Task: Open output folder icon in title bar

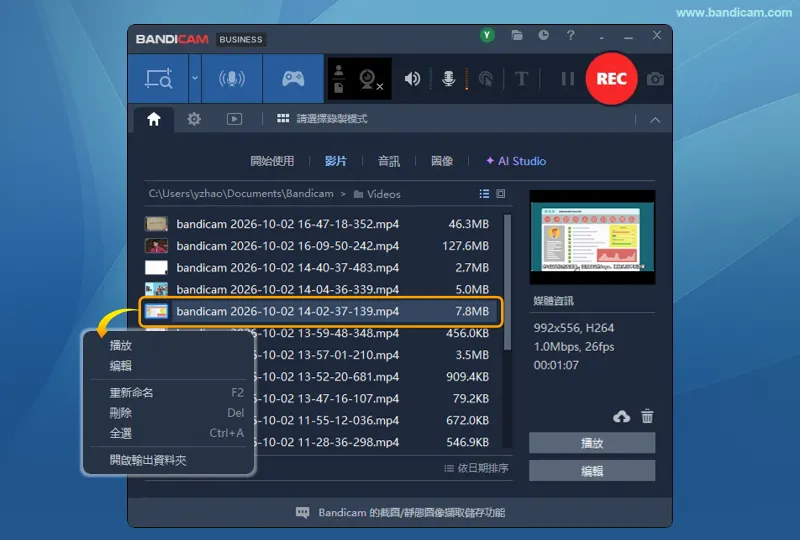Action: (517, 35)
